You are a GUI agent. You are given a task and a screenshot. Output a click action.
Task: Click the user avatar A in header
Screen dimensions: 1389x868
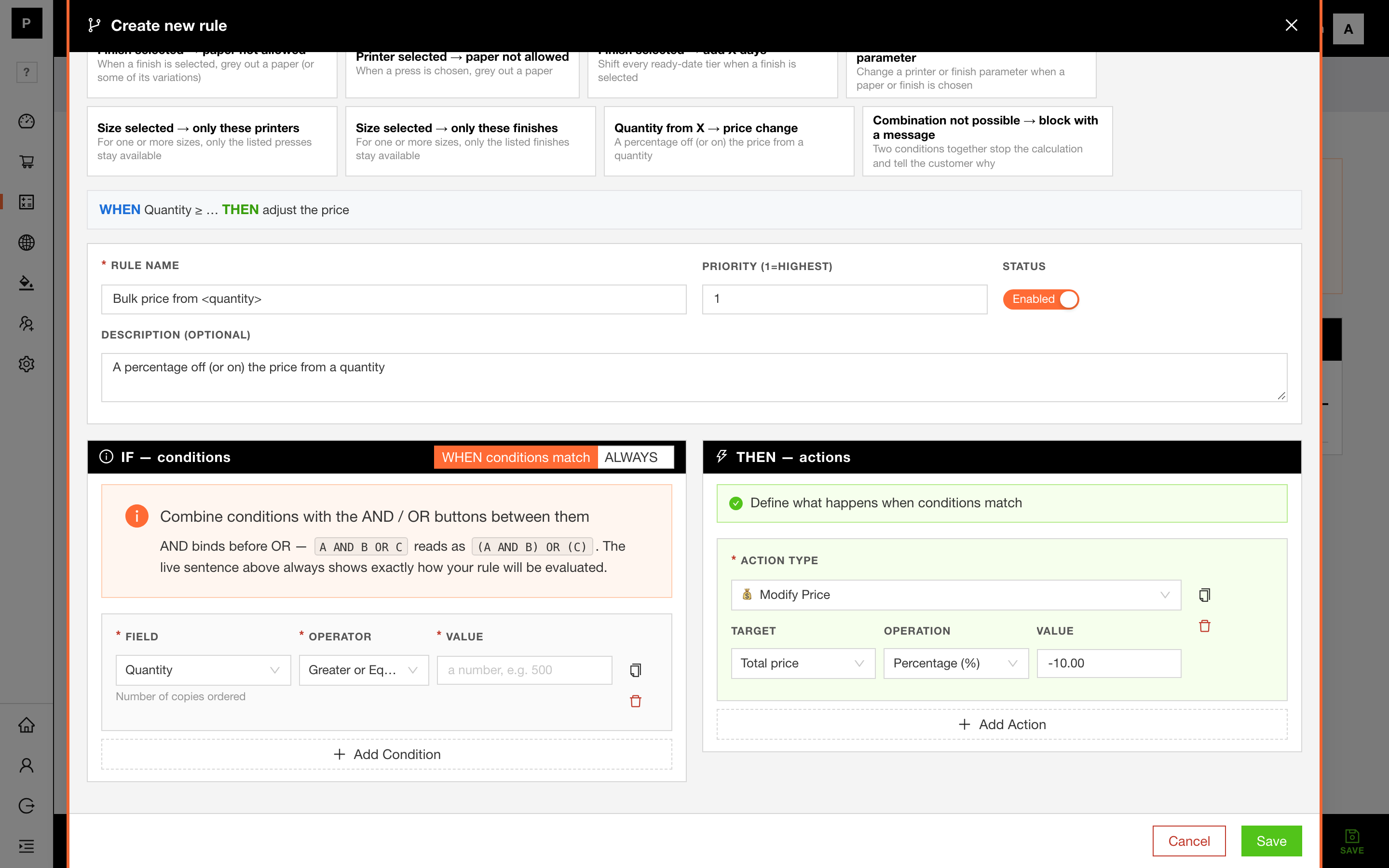[x=1348, y=29]
